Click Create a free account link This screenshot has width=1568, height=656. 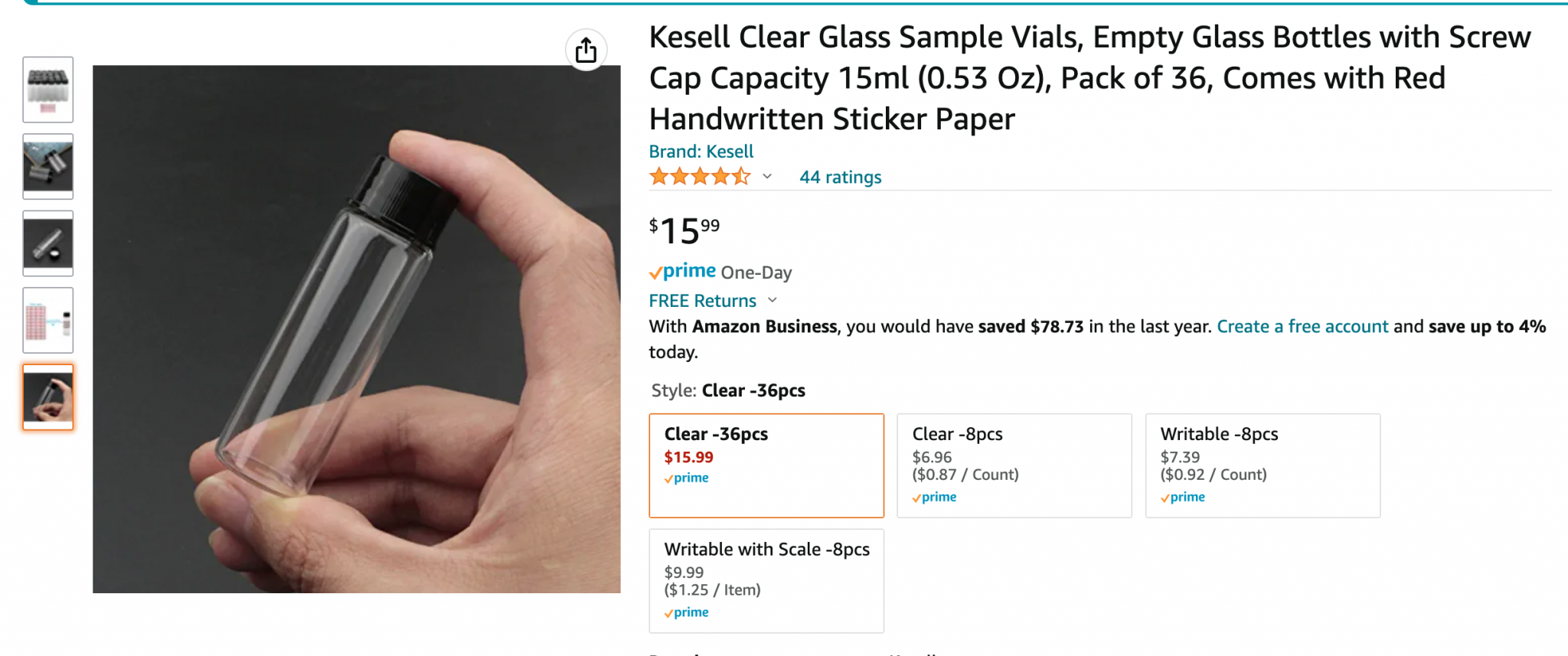click(x=1302, y=327)
